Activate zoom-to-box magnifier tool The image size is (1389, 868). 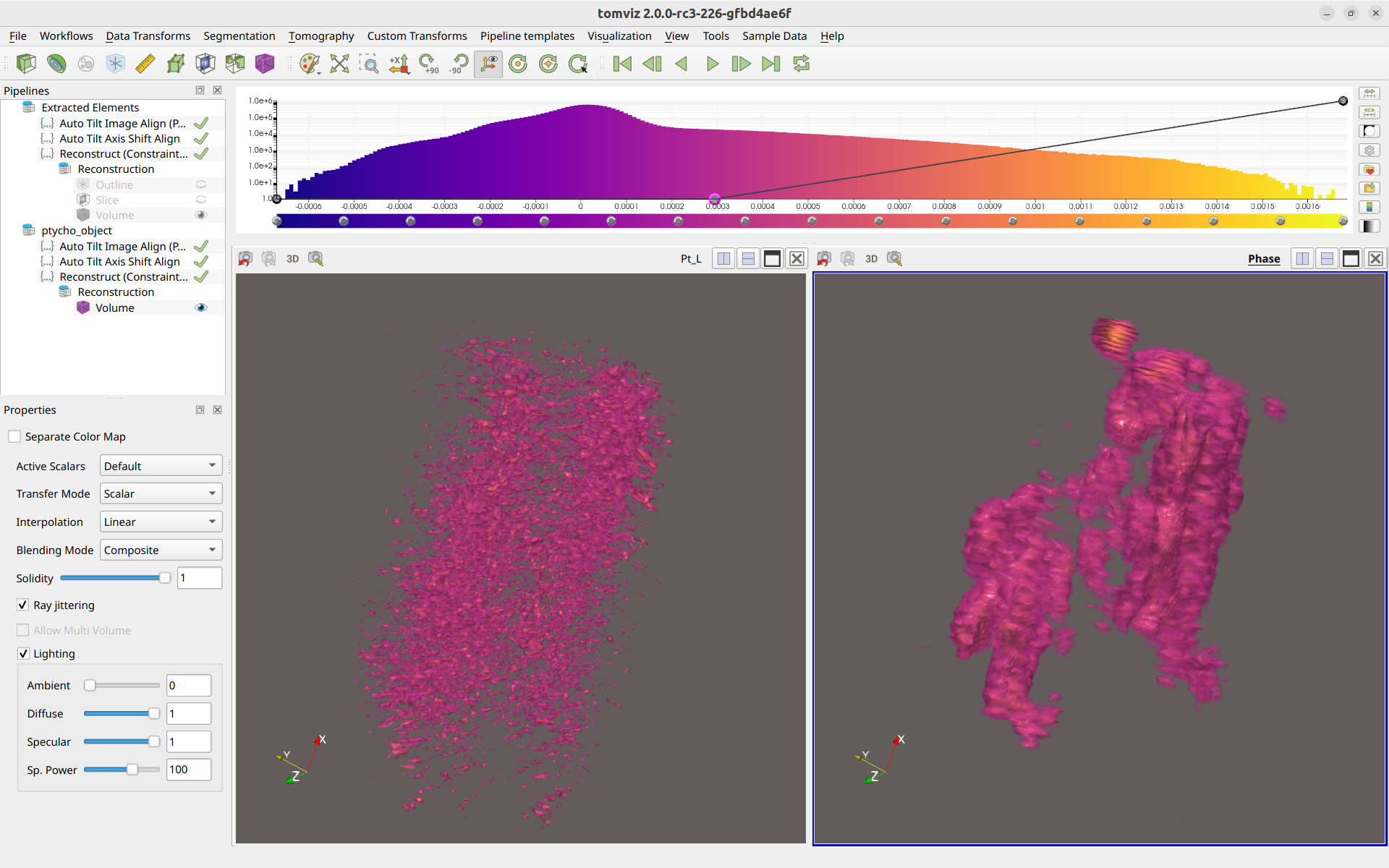point(369,64)
